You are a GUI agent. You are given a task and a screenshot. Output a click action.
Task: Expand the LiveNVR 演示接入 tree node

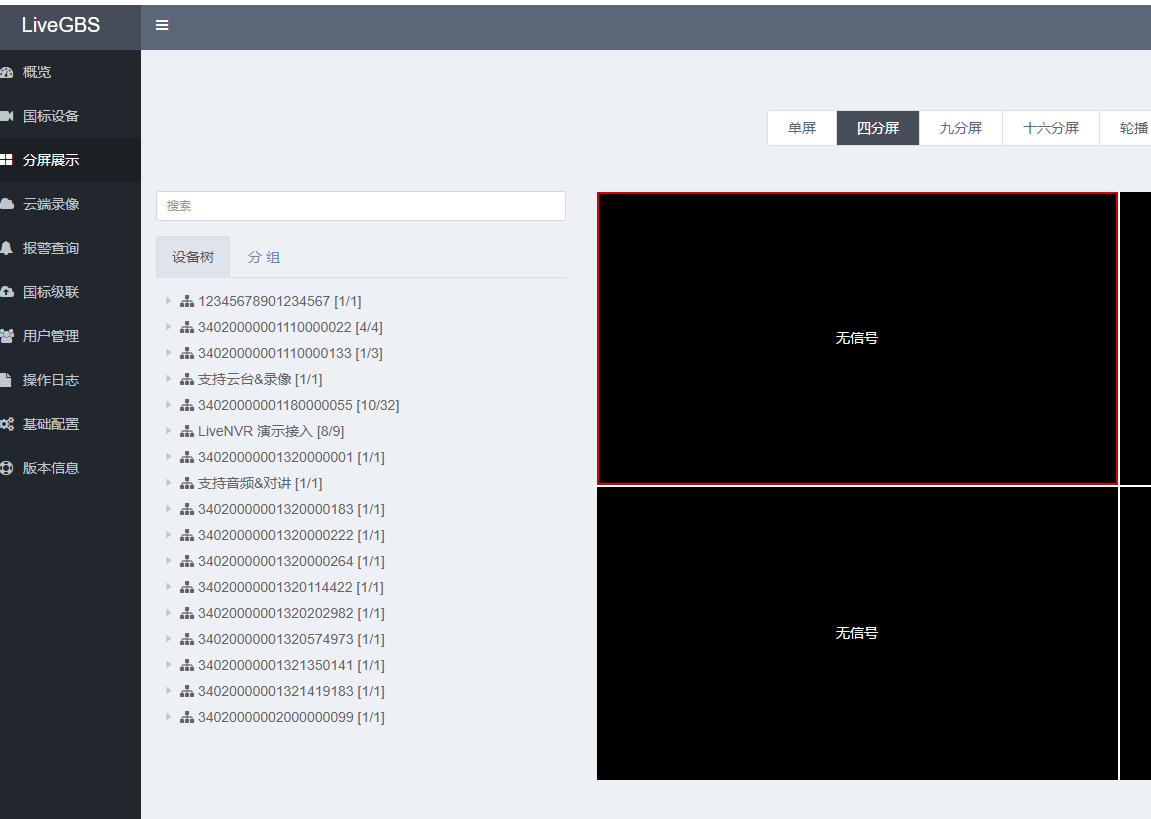169,431
